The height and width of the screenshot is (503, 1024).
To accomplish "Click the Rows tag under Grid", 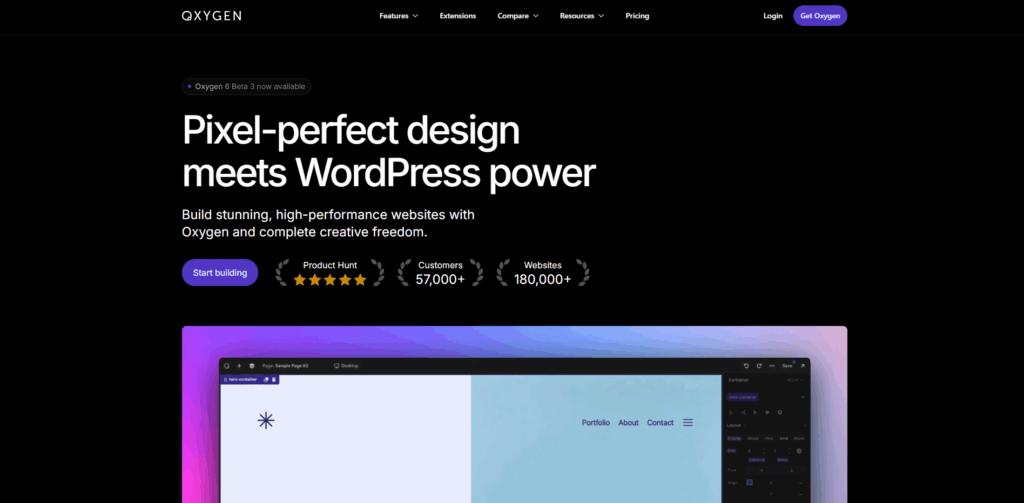I will pyautogui.click(x=782, y=460).
